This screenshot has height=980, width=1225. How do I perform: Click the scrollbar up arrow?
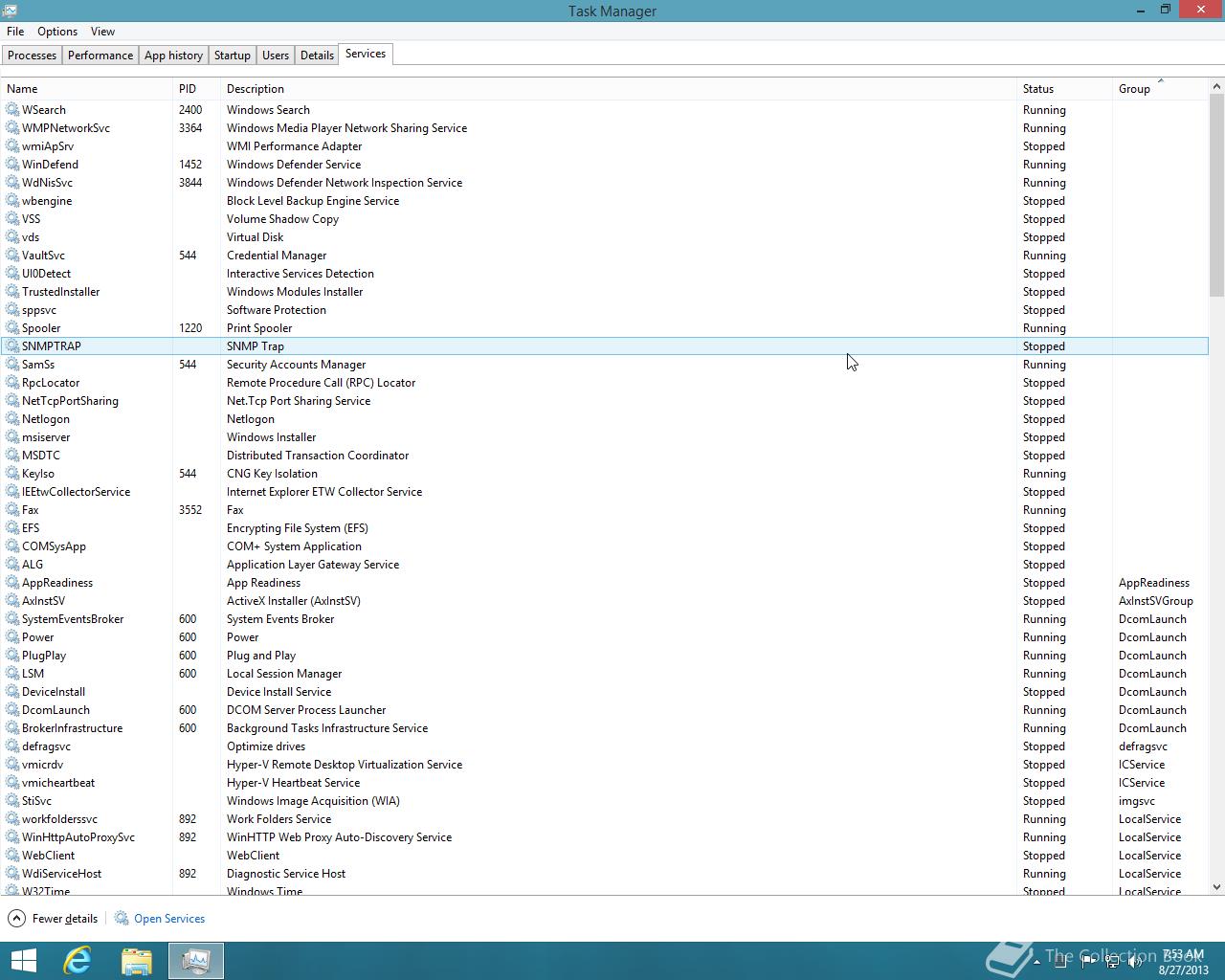pos(1217,86)
